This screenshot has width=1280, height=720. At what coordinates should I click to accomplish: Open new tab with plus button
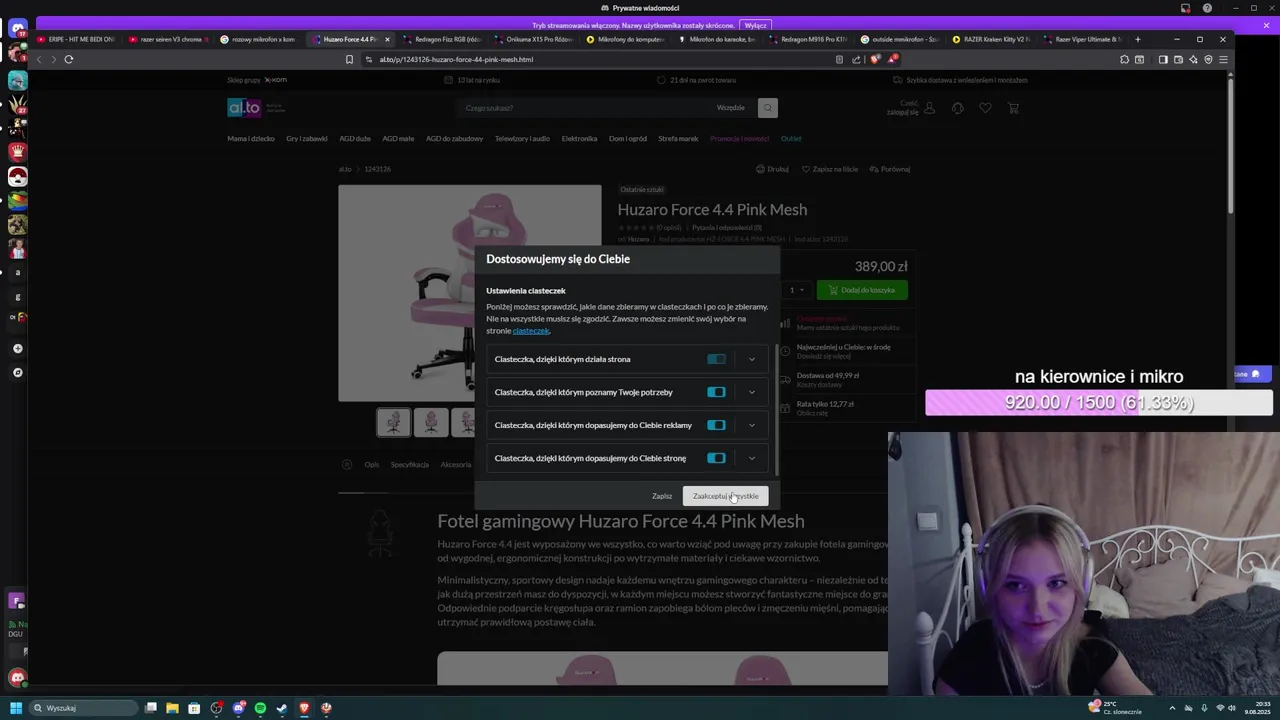point(1137,39)
